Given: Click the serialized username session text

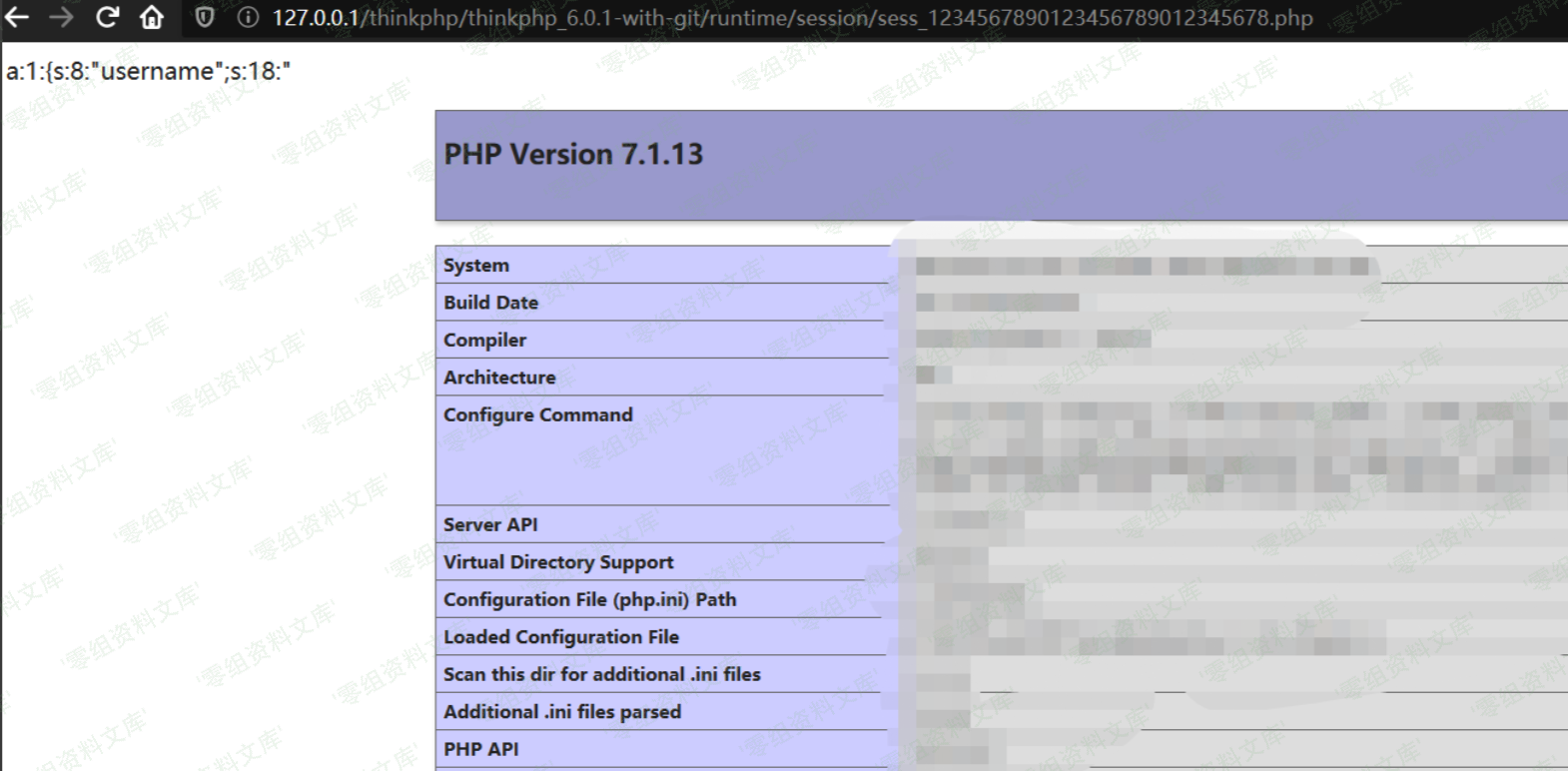Looking at the screenshot, I should (x=148, y=72).
